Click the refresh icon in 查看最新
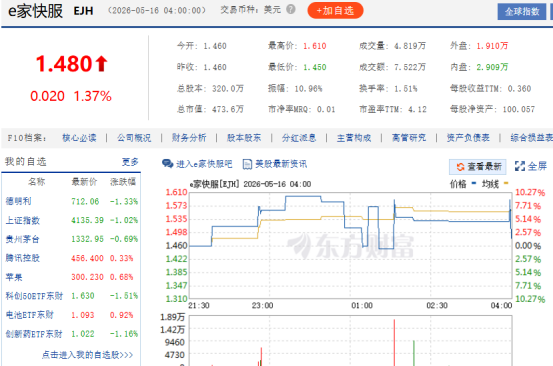Viewport: 553px width, 366px height. (x=460, y=166)
